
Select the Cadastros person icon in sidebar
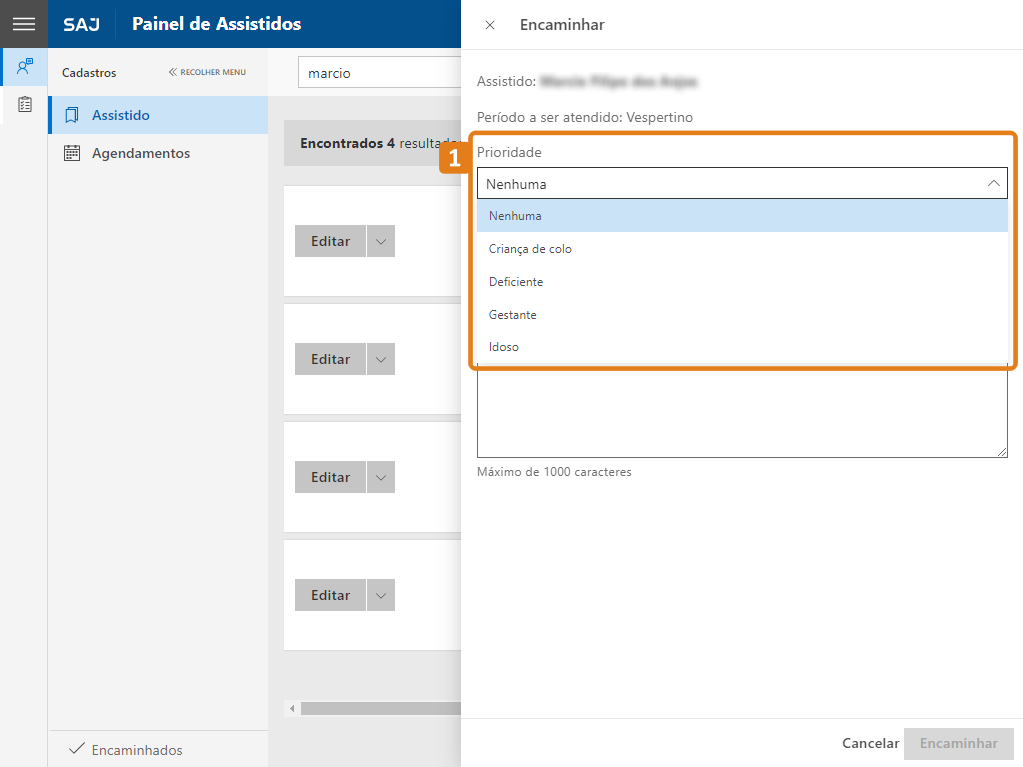24,67
